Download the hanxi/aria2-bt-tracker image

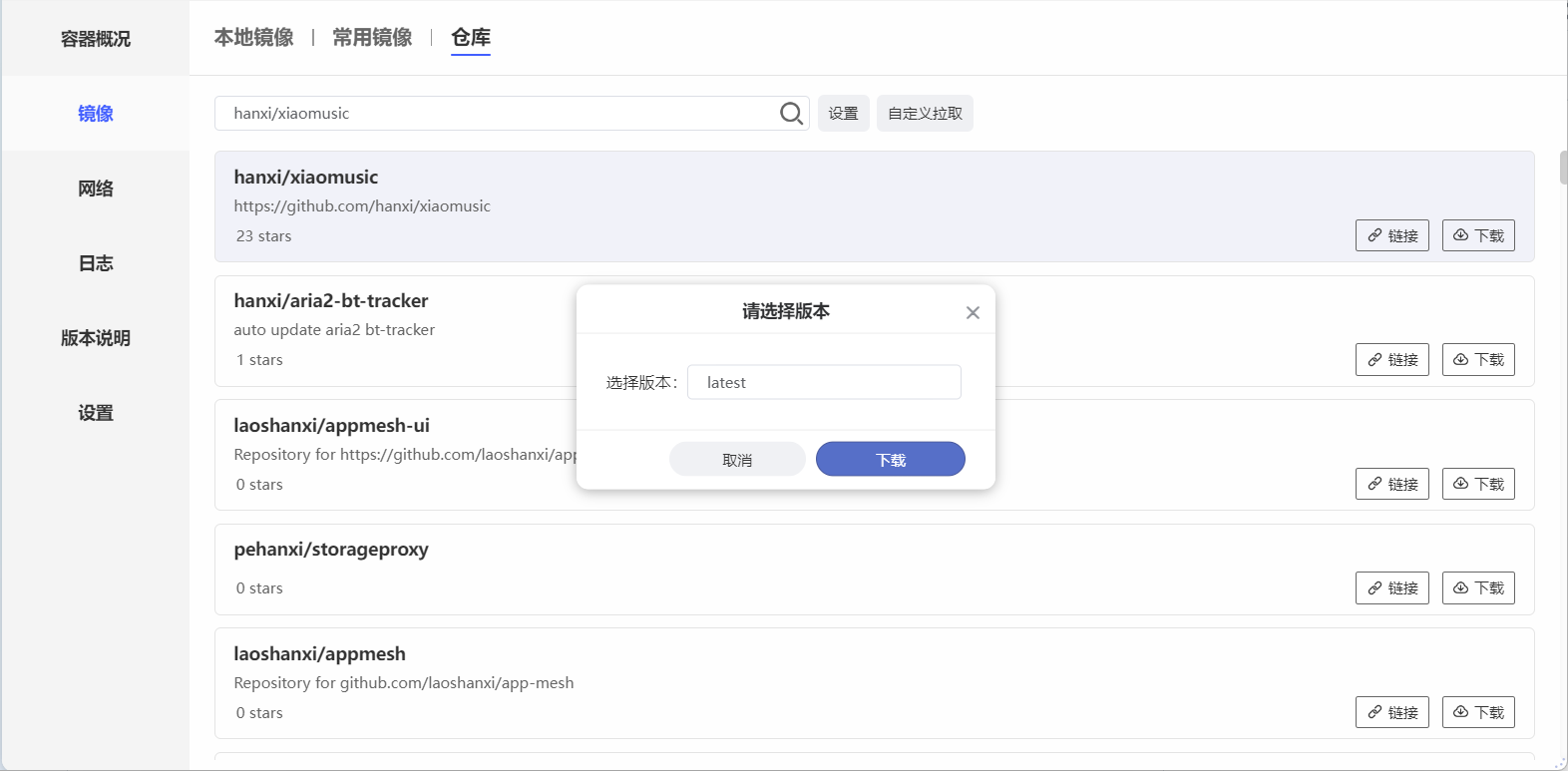point(1477,360)
